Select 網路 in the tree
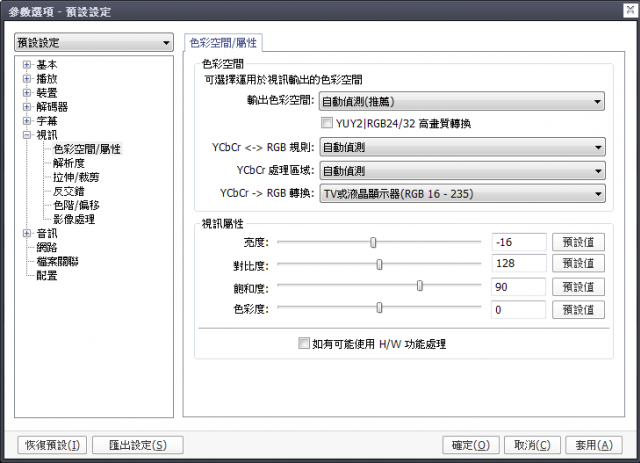Viewport: 640px width, 463px height. point(47,247)
